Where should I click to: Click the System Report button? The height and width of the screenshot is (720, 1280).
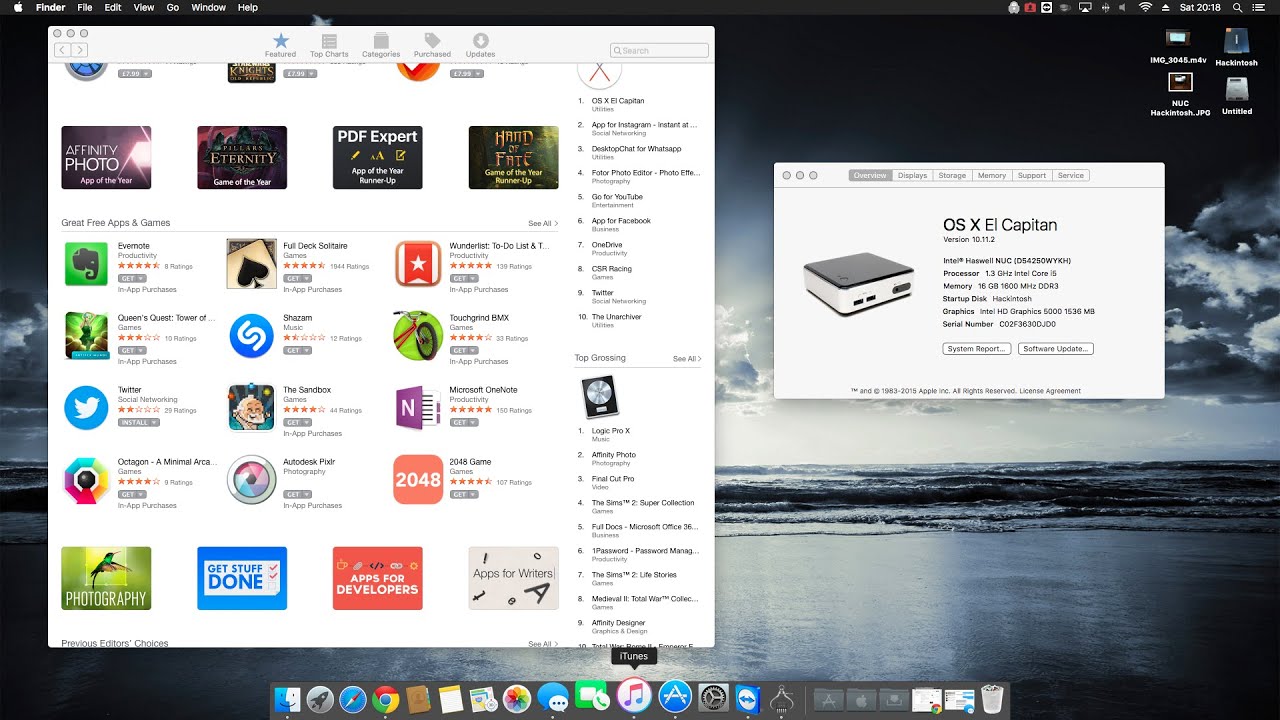[x=976, y=349]
